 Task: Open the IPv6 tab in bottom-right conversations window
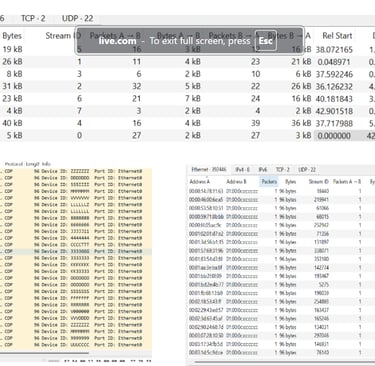tap(263, 170)
